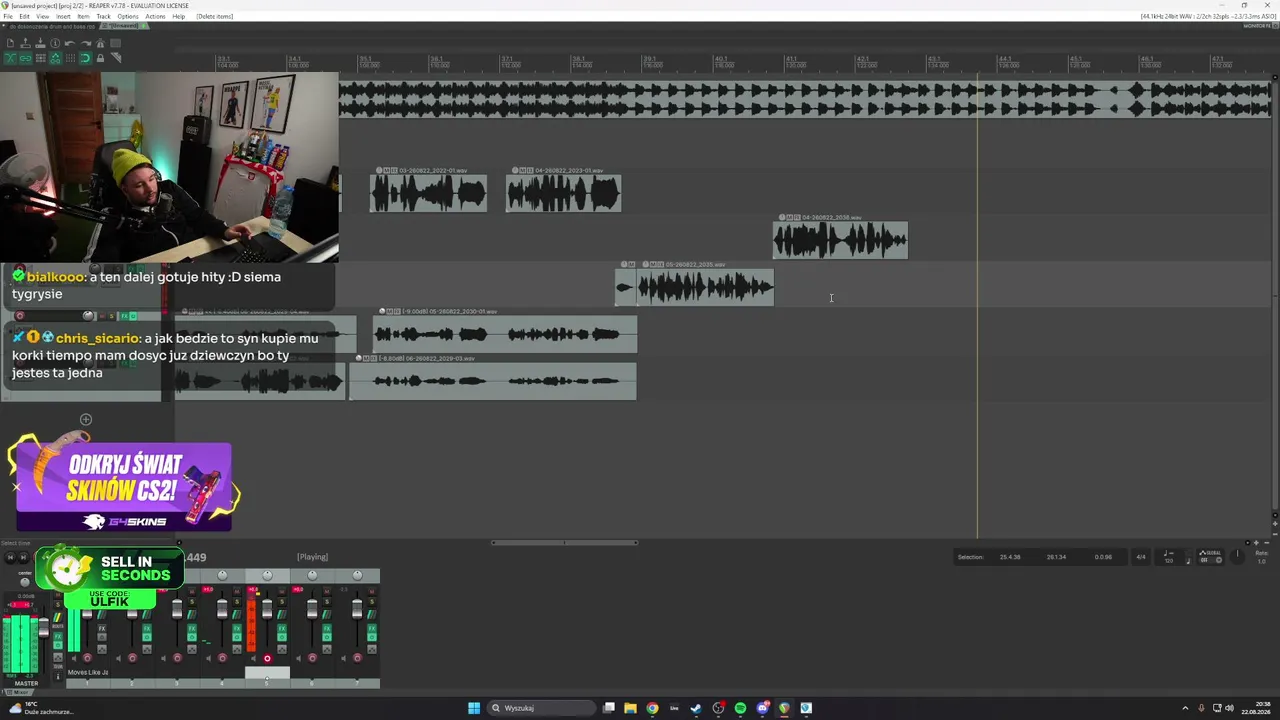Open the Actions menu
The width and height of the screenshot is (1280, 720).
[x=155, y=16]
